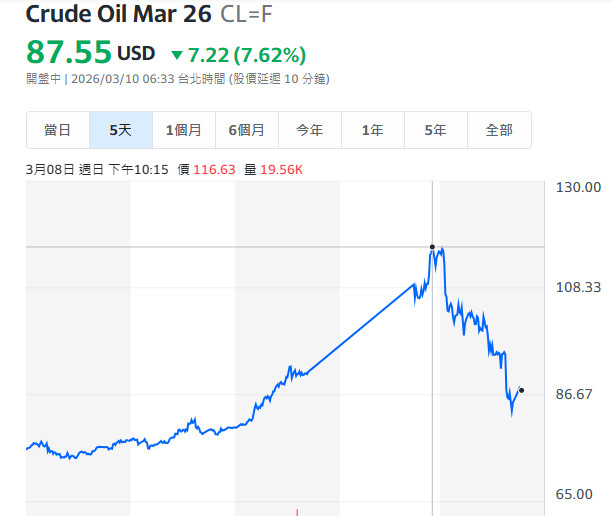The height and width of the screenshot is (516, 613).
Task: Select the 當日 time range tab
Action: point(58,130)
